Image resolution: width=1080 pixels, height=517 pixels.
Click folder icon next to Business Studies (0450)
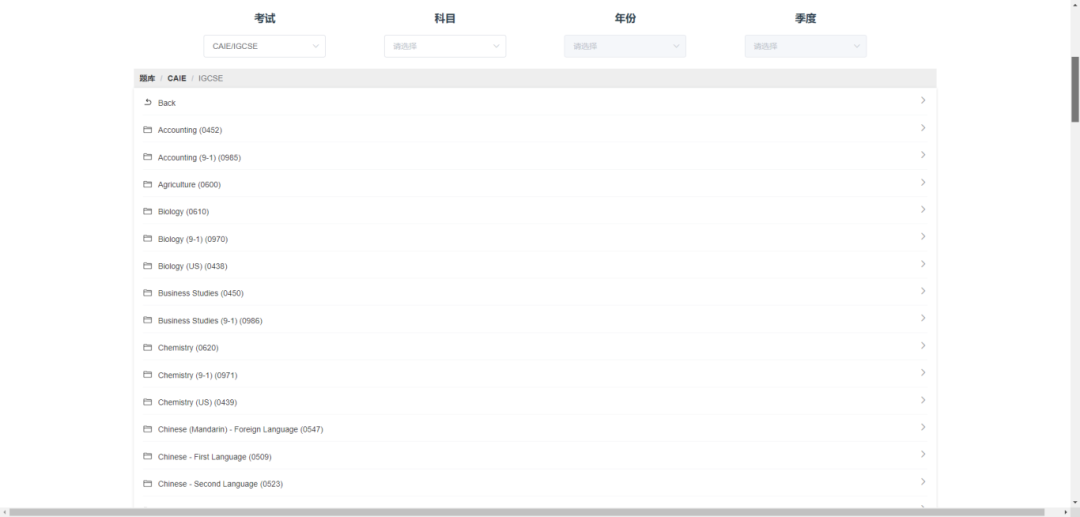(147, 293)
